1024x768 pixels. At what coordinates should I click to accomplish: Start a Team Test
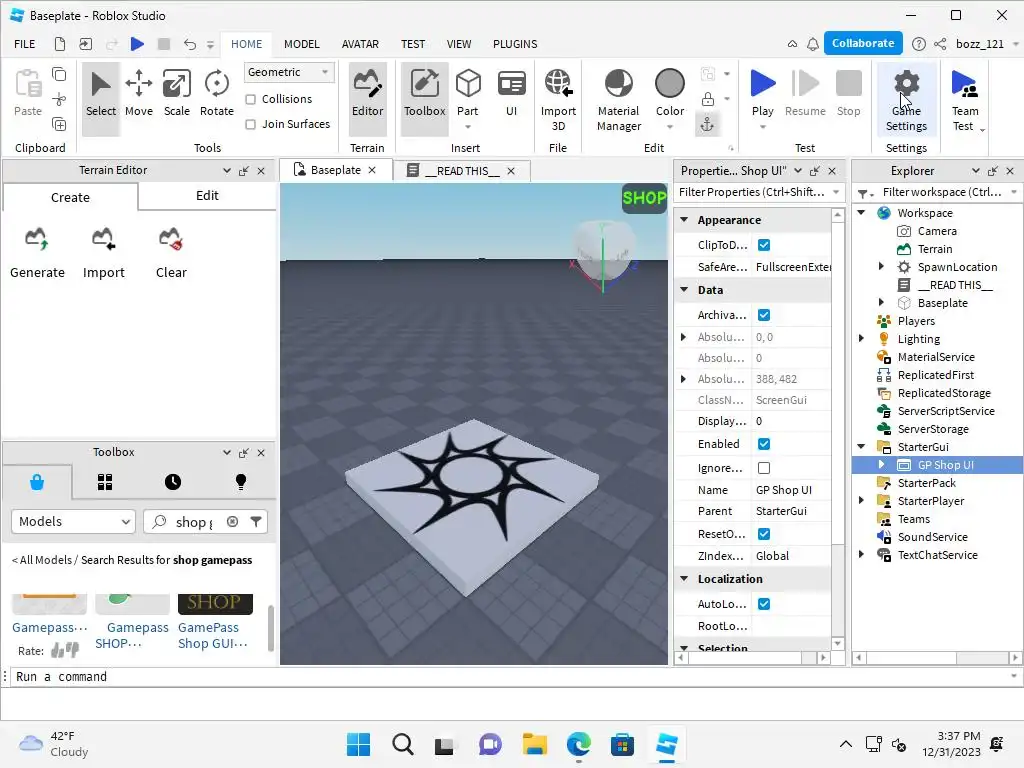click(x=965, y=99)
